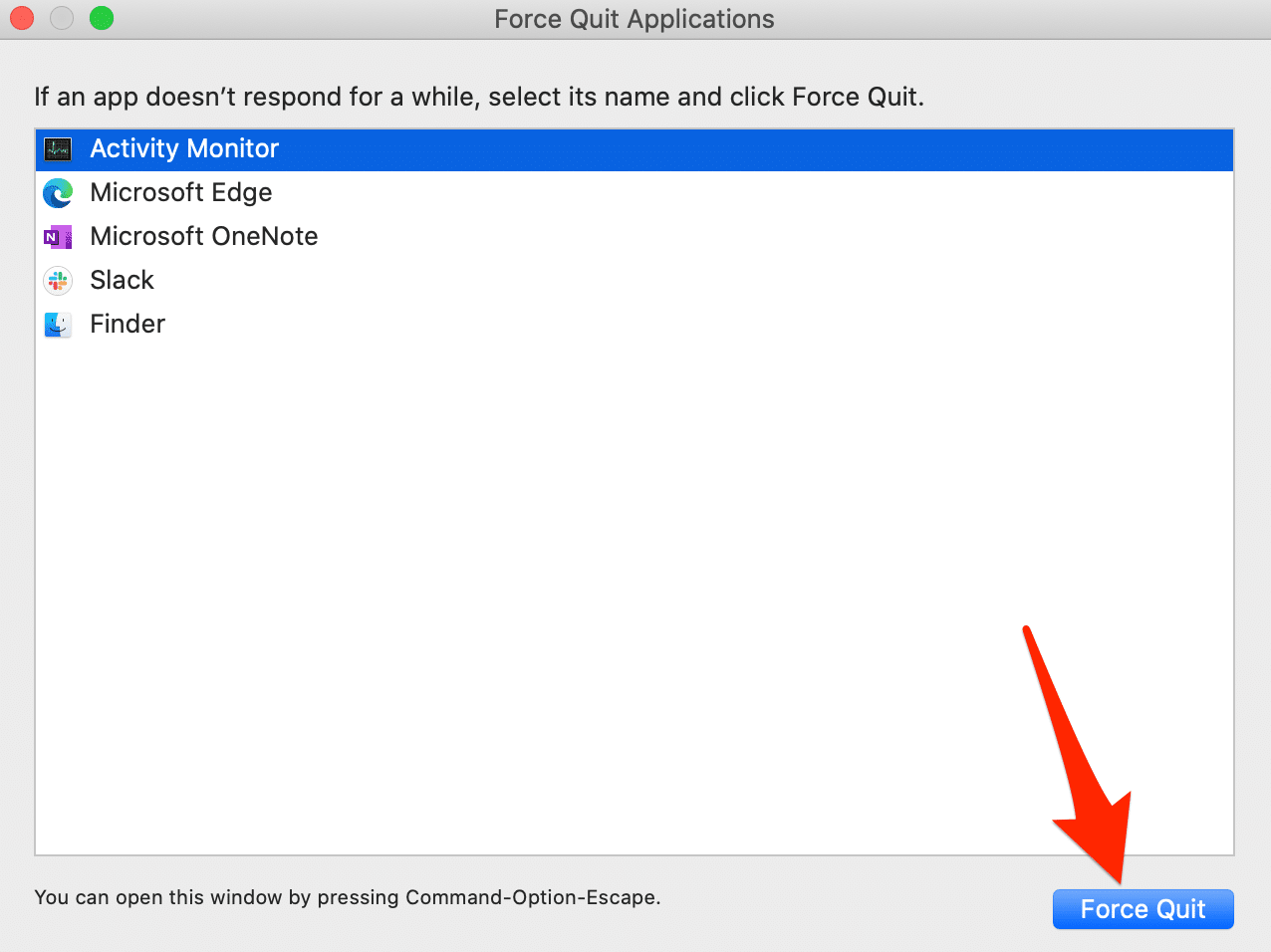Click the Slack app icon

coord(58,281)
